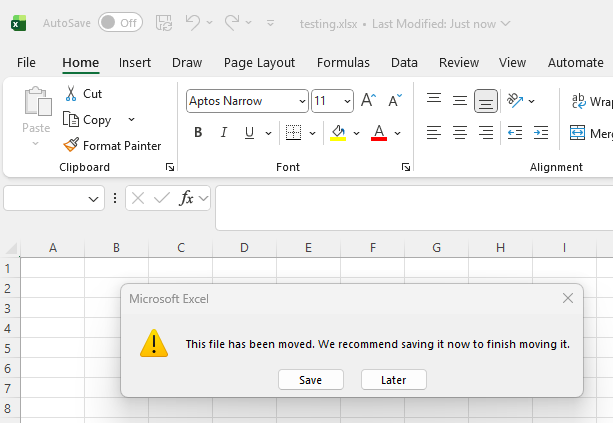Viewport: 613px width, 423px height.
Task: Open Fill Color palette arrow
Action: (357, 133)
